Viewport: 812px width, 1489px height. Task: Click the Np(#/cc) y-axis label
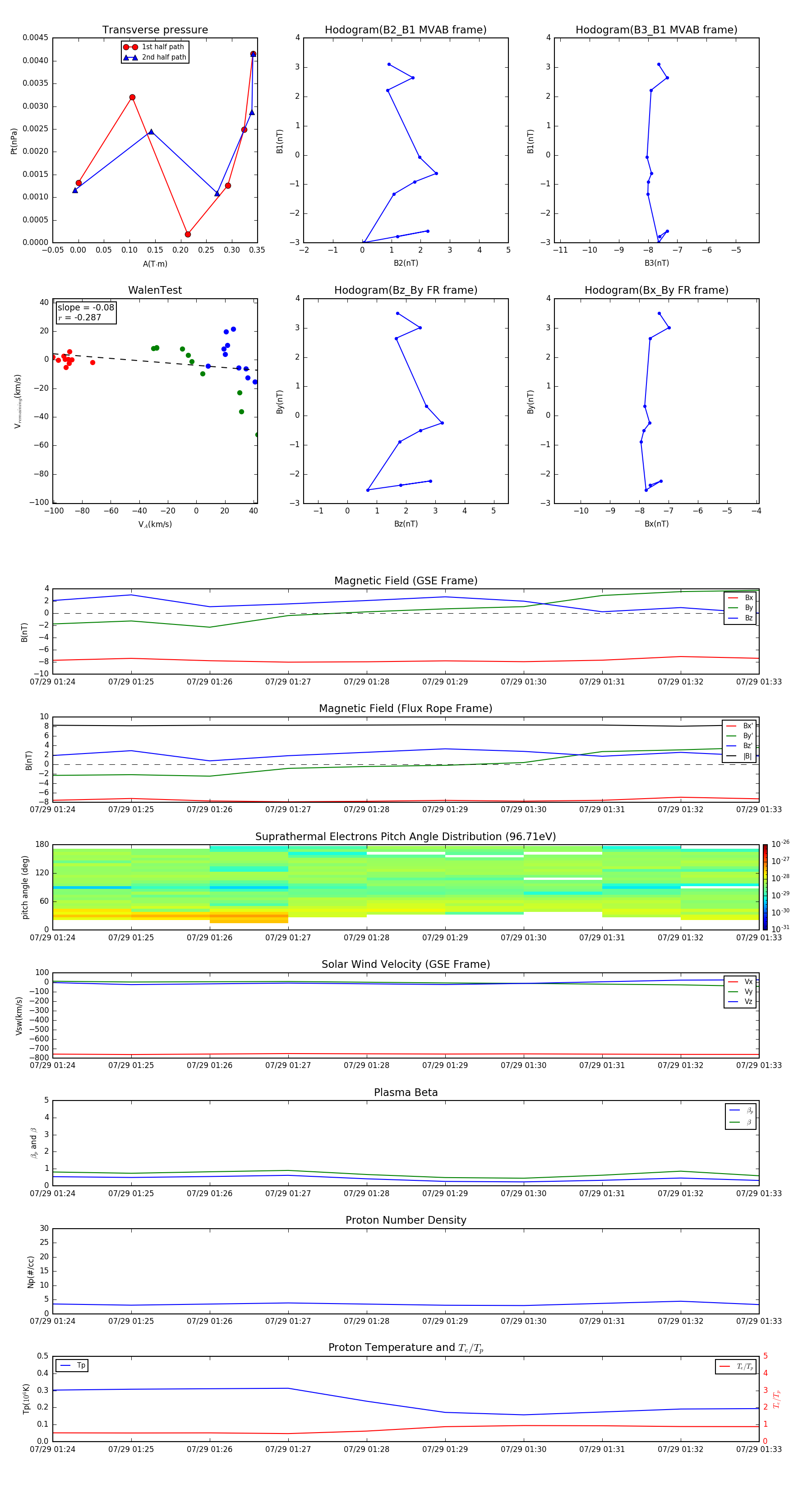(31, 1272)
